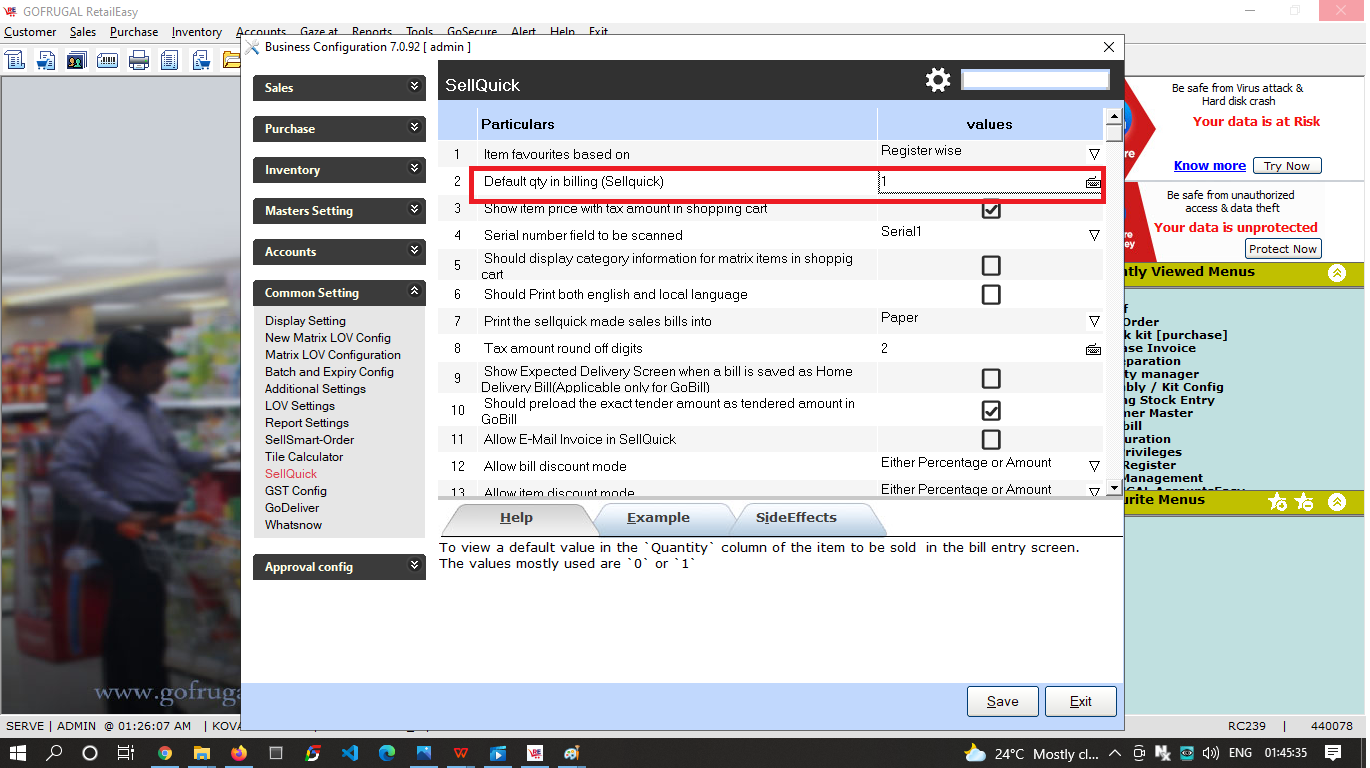Open keypad icon for Tax round off digits

(1093, 349)
